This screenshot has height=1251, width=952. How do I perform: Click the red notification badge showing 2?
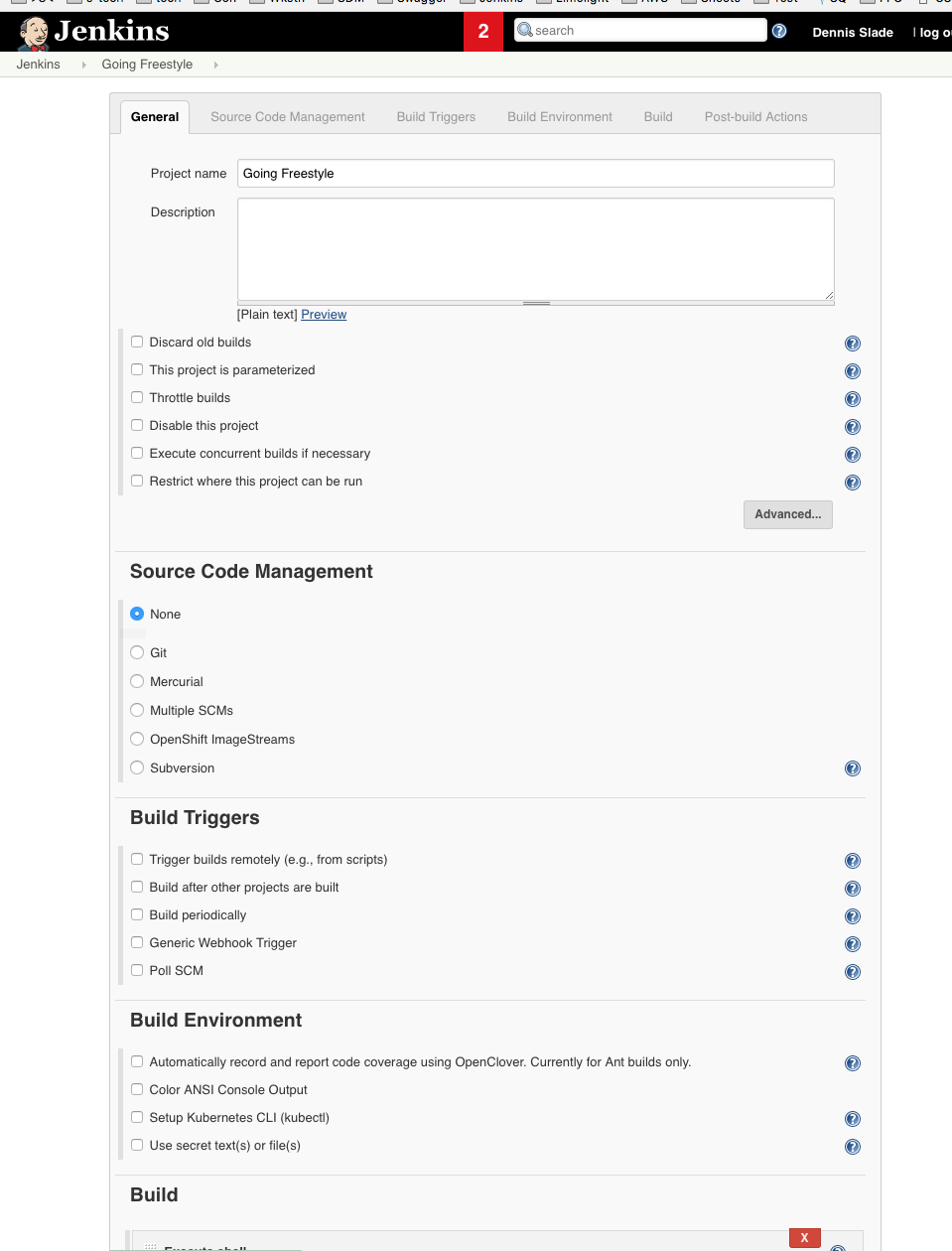483,31
